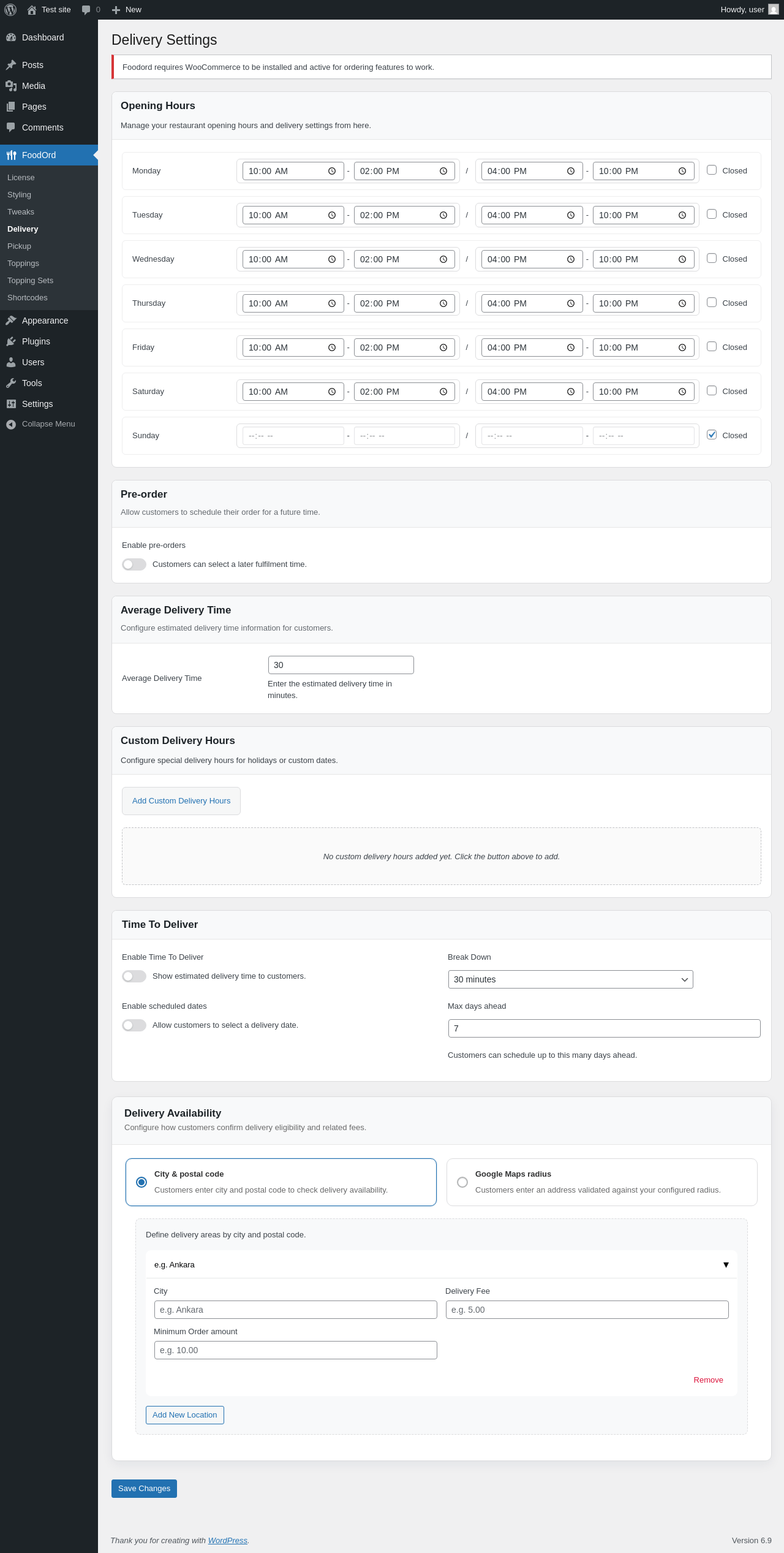This screenshot has height=1553, width=784.
Task: Click the Plugins icon in sidebar
Action: tap(11, 341)
